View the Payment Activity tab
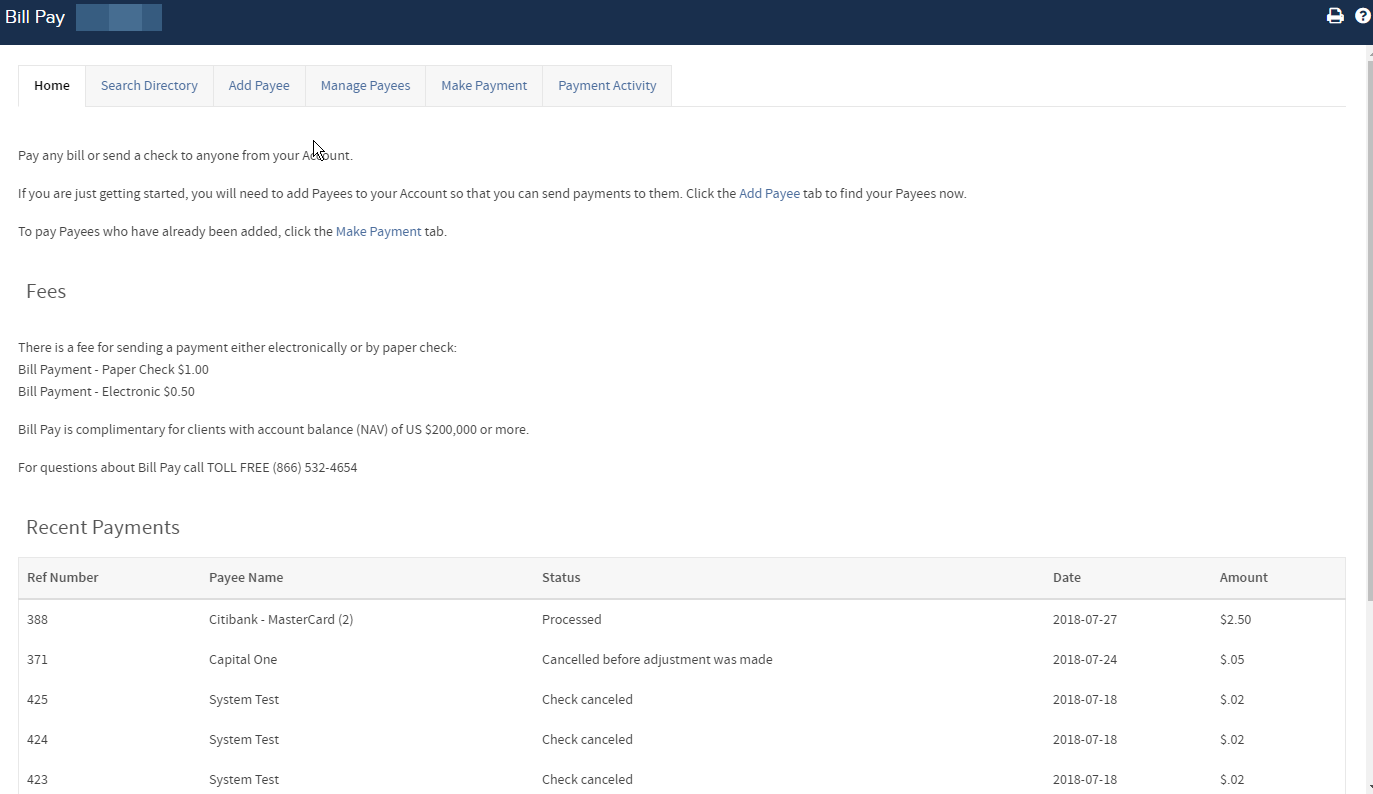 tap(607, 86)
